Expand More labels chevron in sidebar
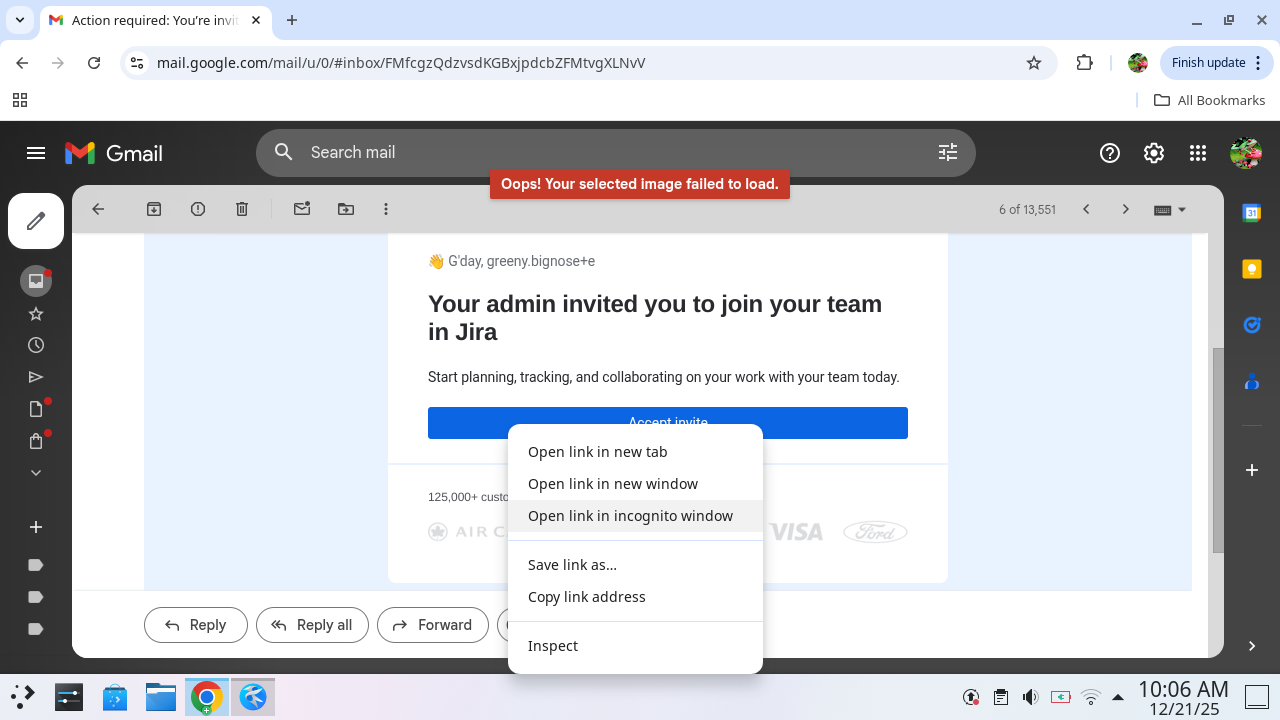Screen dimensions: 1280x720 click(x=36, y=472)
